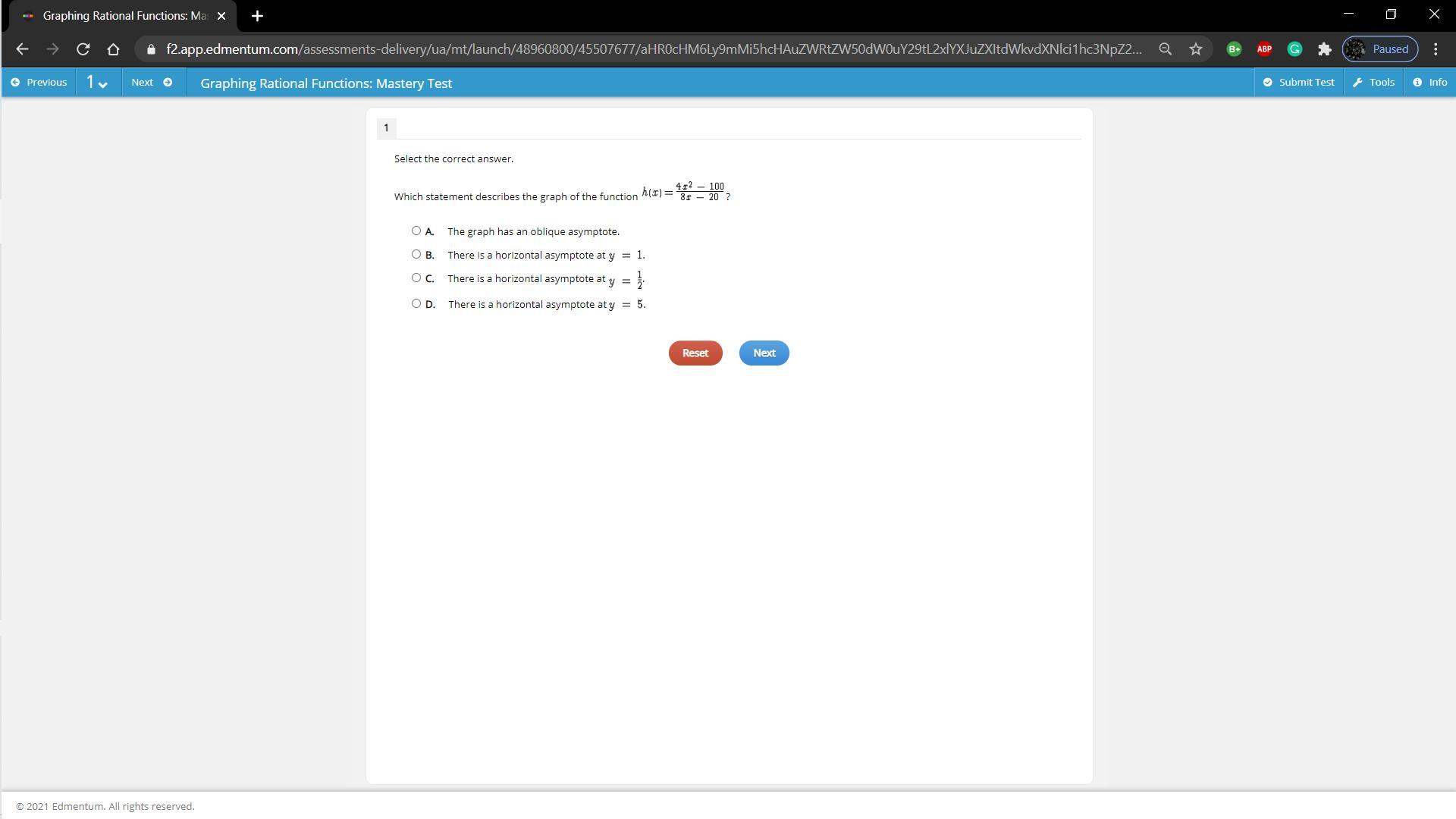Open the Info menu in header
1456x819 pixels.
click(1430, 82)
